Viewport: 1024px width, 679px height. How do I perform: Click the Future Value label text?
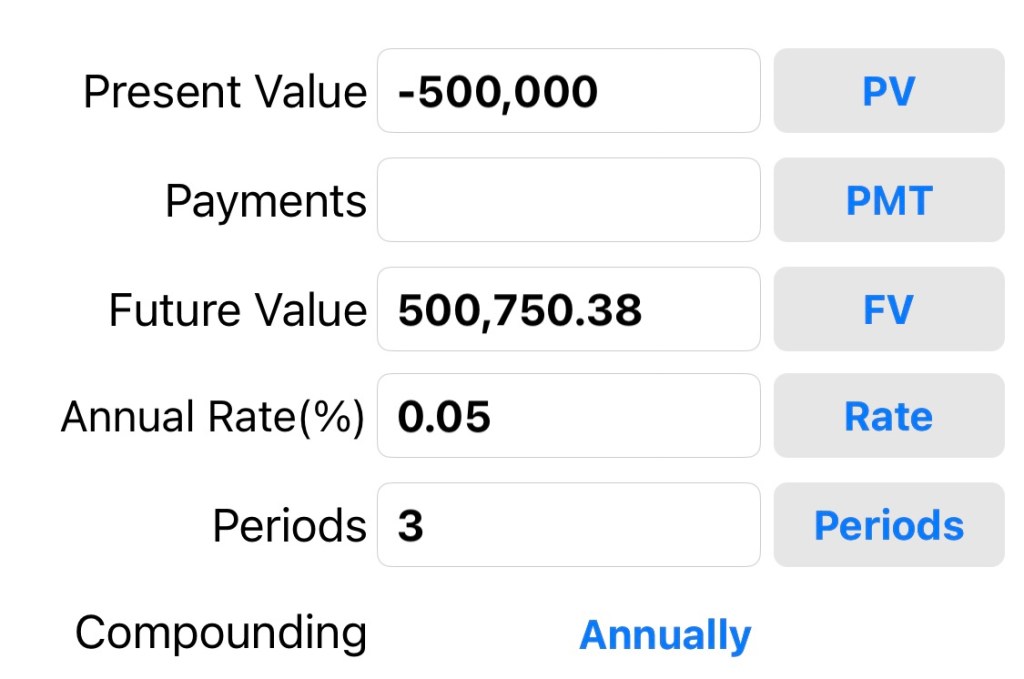coord(238,310)
